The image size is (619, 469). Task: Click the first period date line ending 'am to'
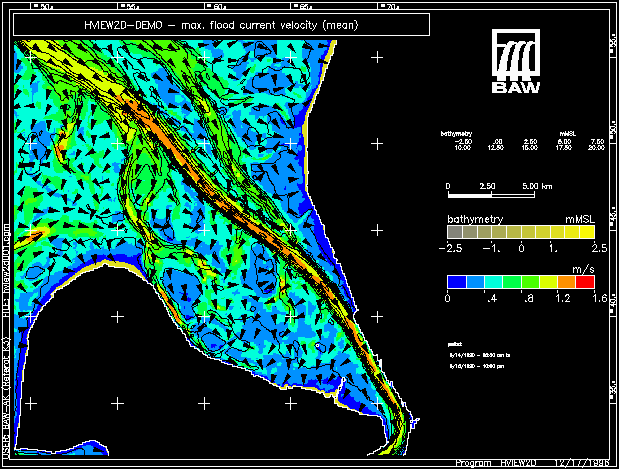(480, 355)
